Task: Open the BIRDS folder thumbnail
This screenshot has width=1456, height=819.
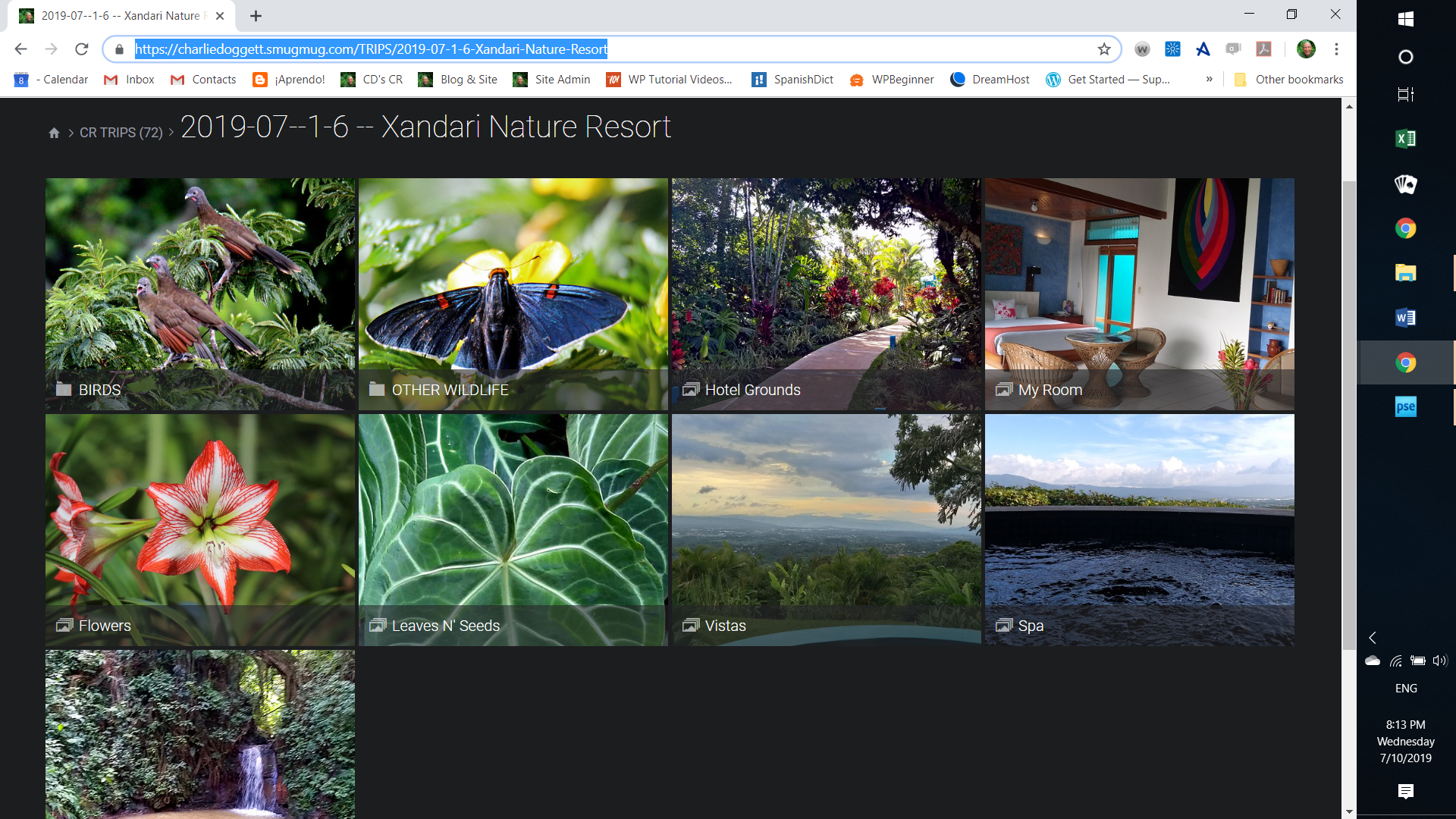Action: tap(200, 294)
